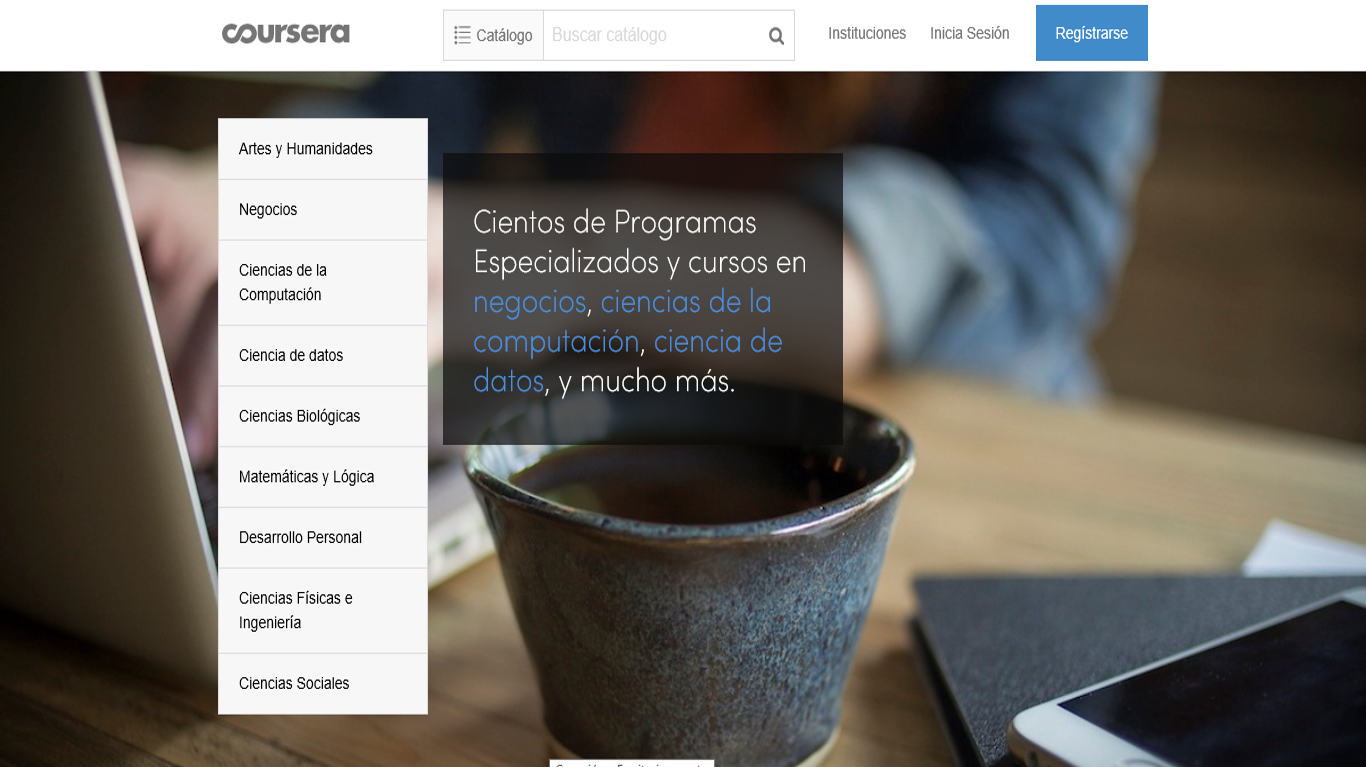Click blue ciencias de la computación banner link
Screen dimensions: 1366x767
pos(685,302)
